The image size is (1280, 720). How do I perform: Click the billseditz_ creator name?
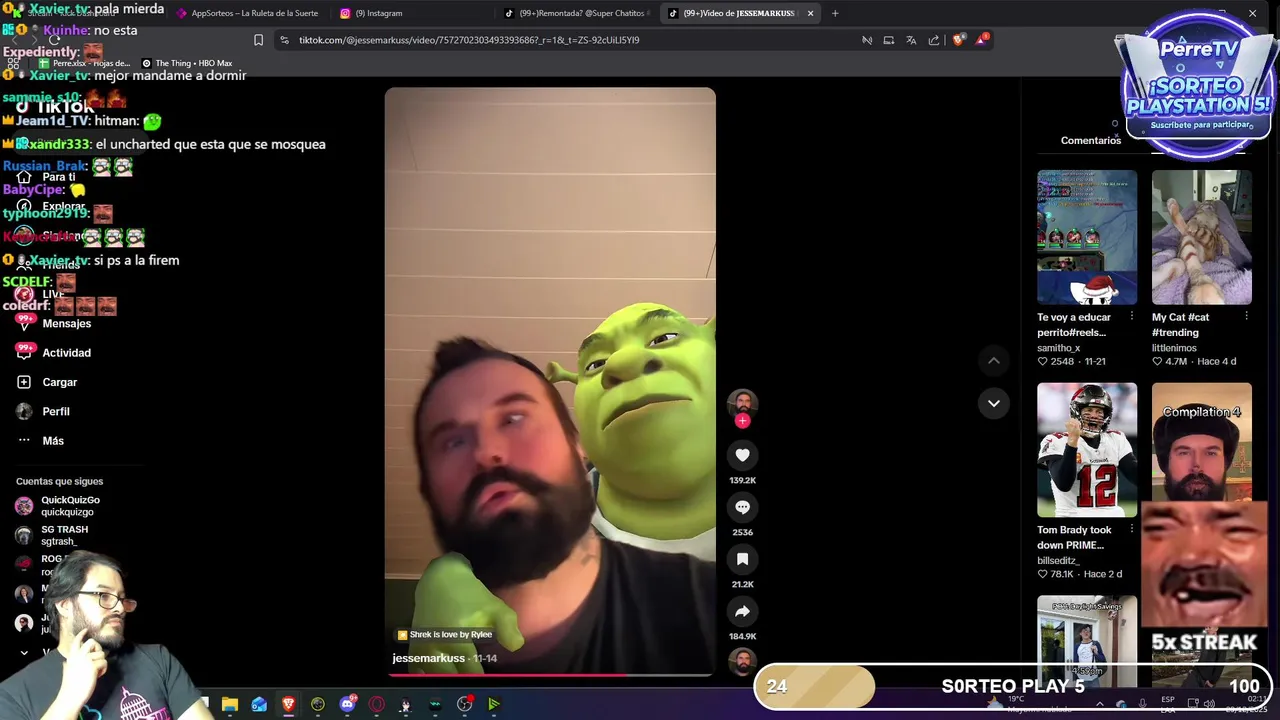pos(1058,561)
